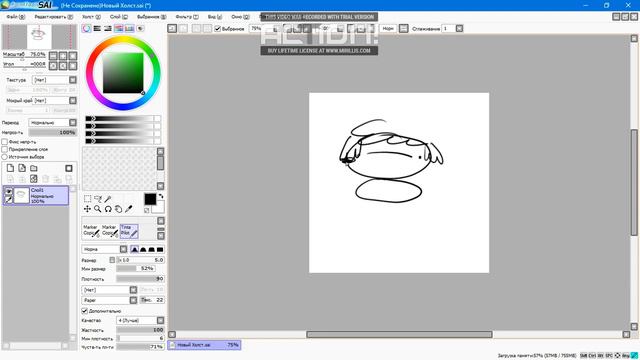
Task: Hide Слой1 with the eye icon
Action: click(x=8, y=191)
